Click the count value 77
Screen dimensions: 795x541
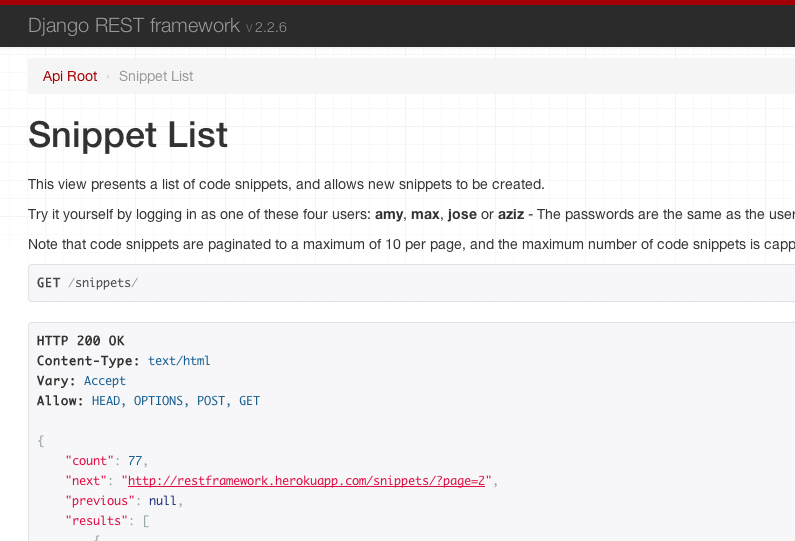[x=135, y=461]
